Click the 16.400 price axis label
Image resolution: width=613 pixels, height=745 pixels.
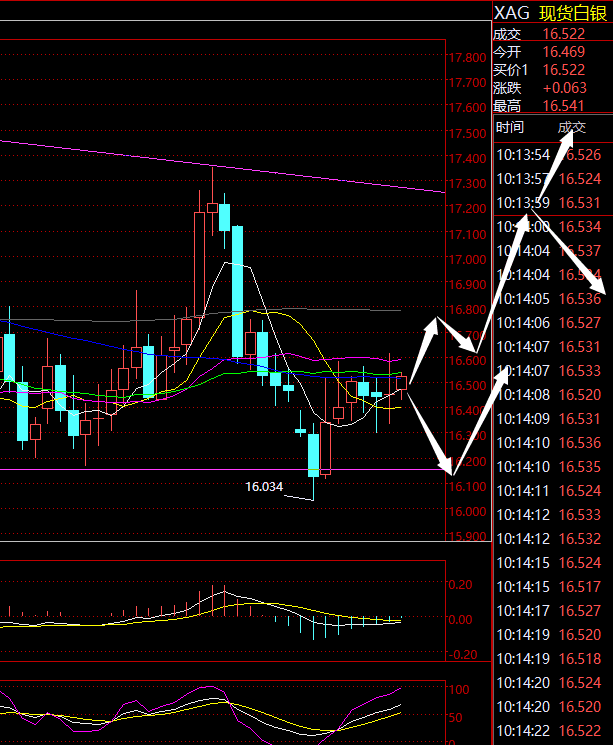pos(468,411)
